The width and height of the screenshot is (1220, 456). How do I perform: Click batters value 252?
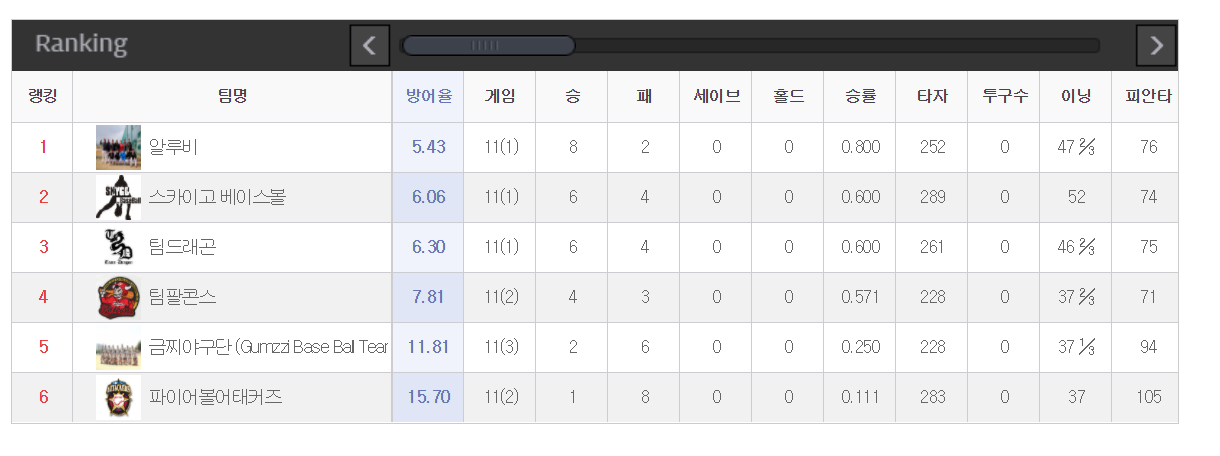(932, 147)
